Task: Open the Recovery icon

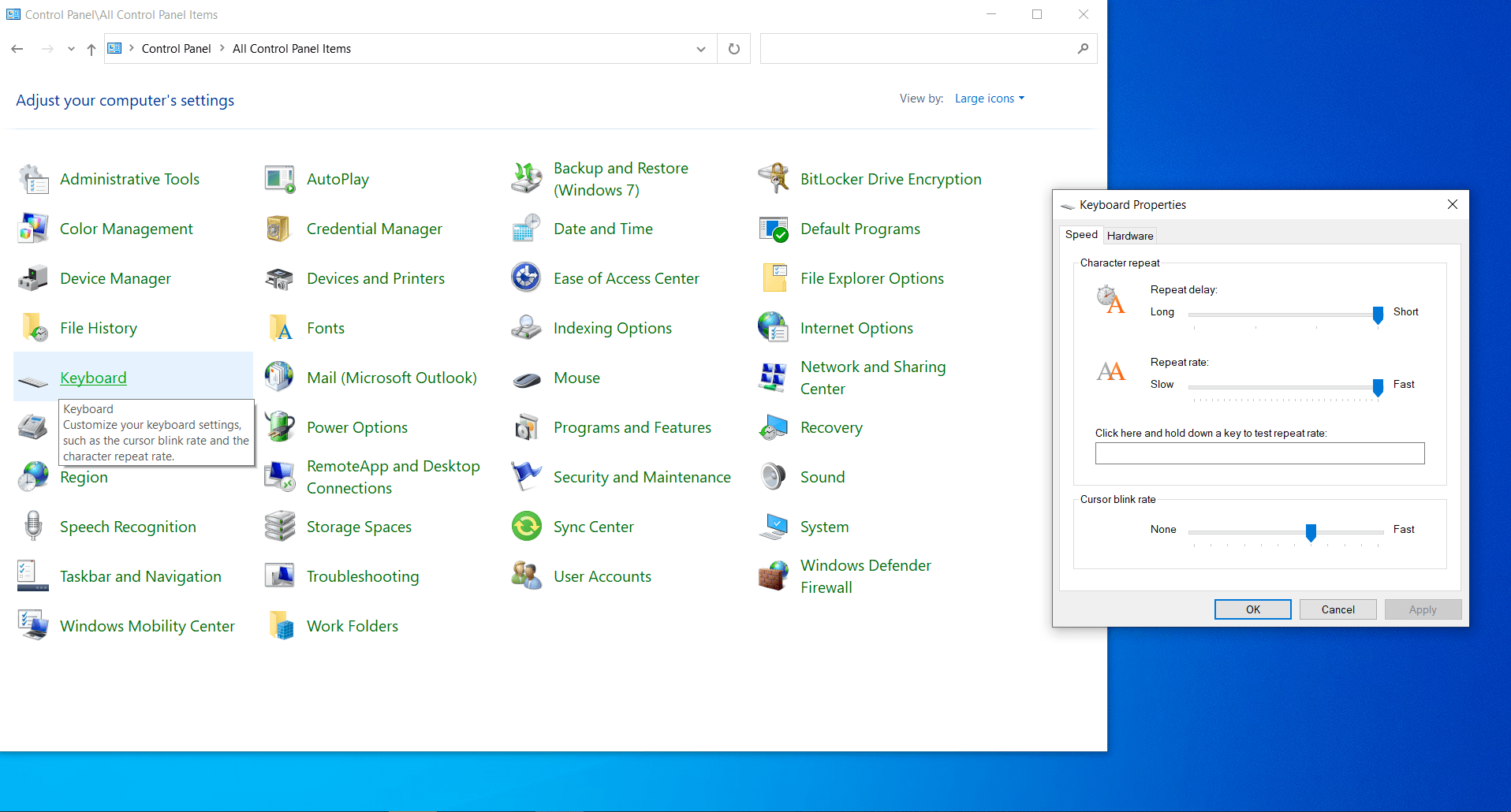Action: coord(774,428)
